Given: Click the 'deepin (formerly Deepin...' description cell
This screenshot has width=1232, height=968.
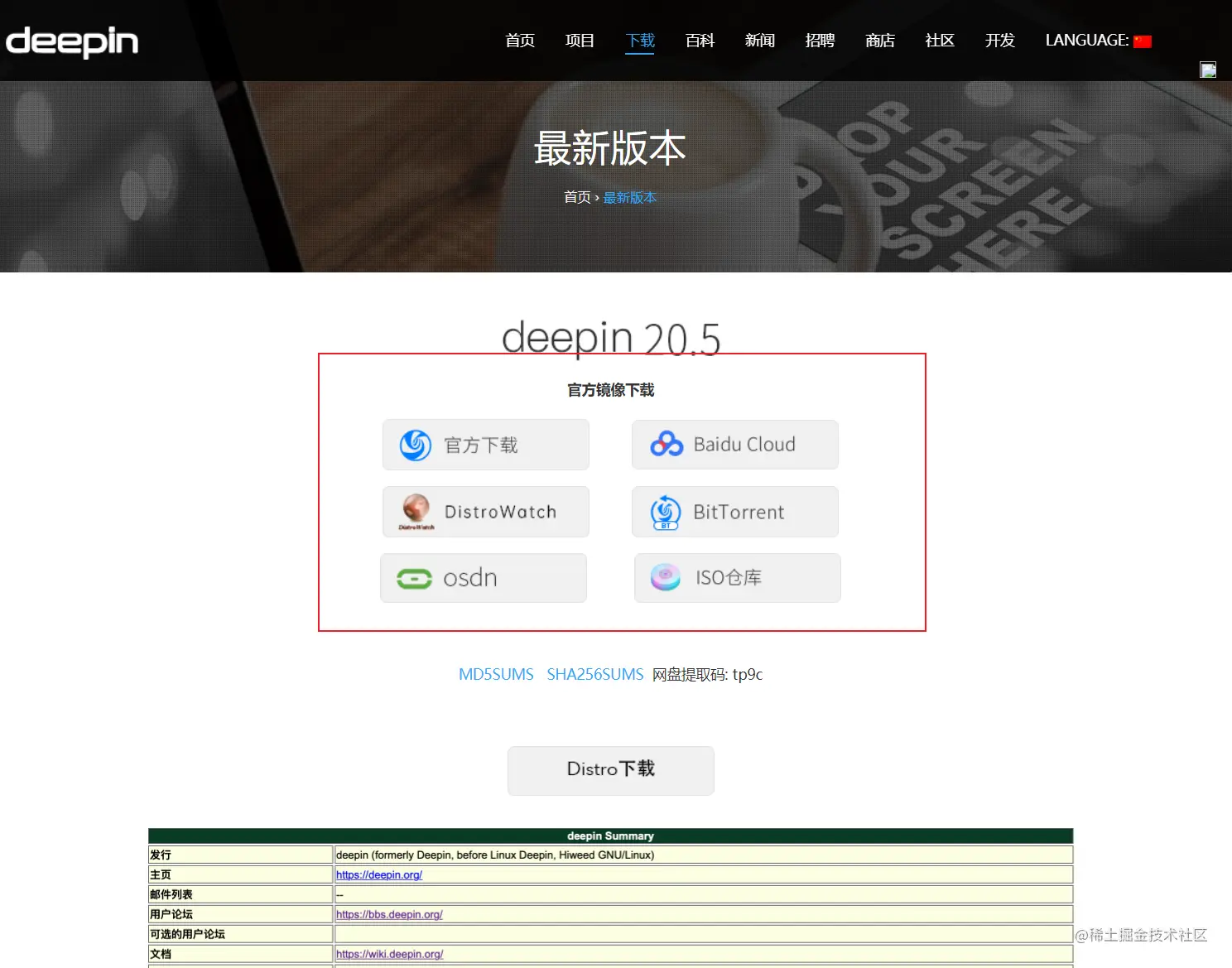Looking at the screenshot, I should click(704, 855).
